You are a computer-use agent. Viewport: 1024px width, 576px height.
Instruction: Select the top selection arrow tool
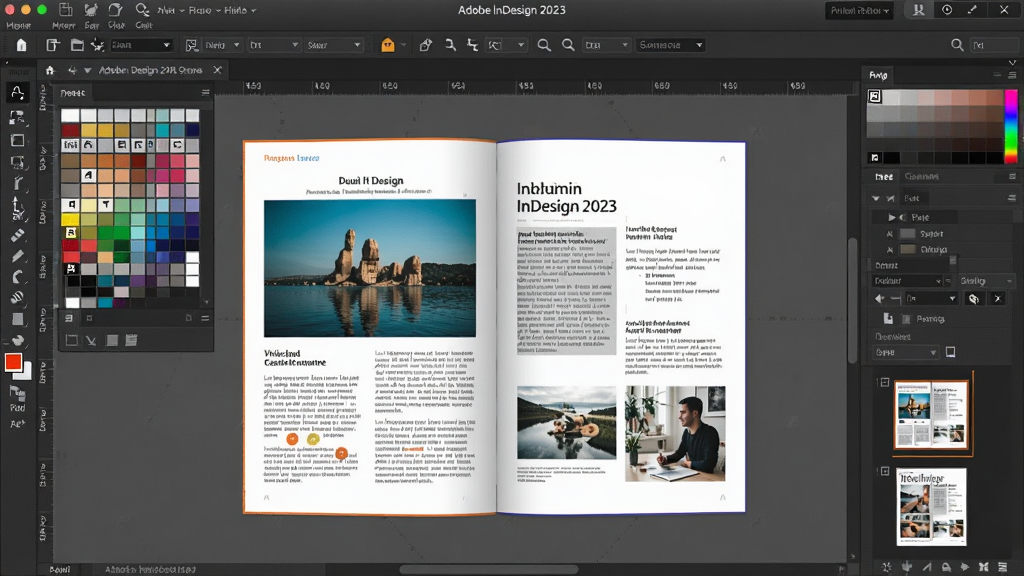(x=18, y=93)
